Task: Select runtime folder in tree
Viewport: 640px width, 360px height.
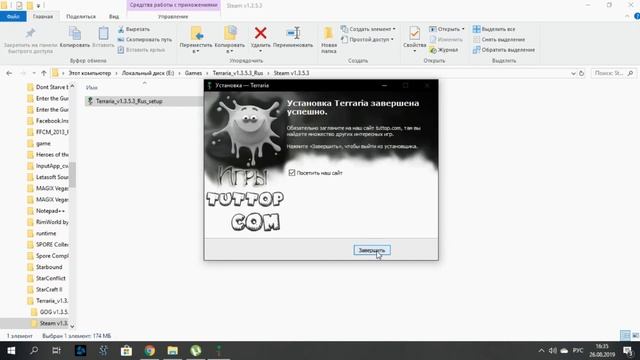Action: click(x=41, y=233)
